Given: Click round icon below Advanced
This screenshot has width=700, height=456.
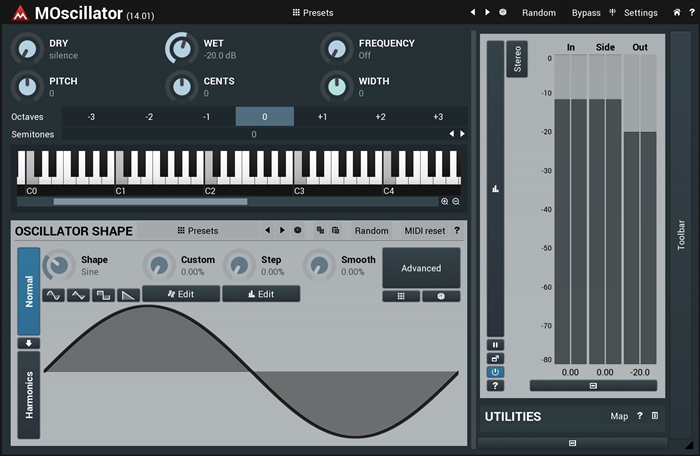Looking at the screenshot, I should pos(441,296).
